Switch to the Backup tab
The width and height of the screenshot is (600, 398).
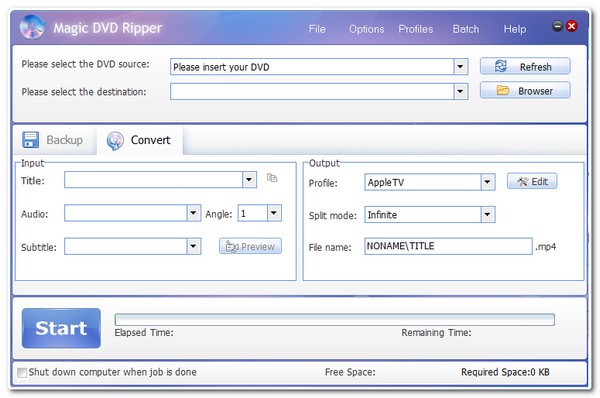click(54, 140)
